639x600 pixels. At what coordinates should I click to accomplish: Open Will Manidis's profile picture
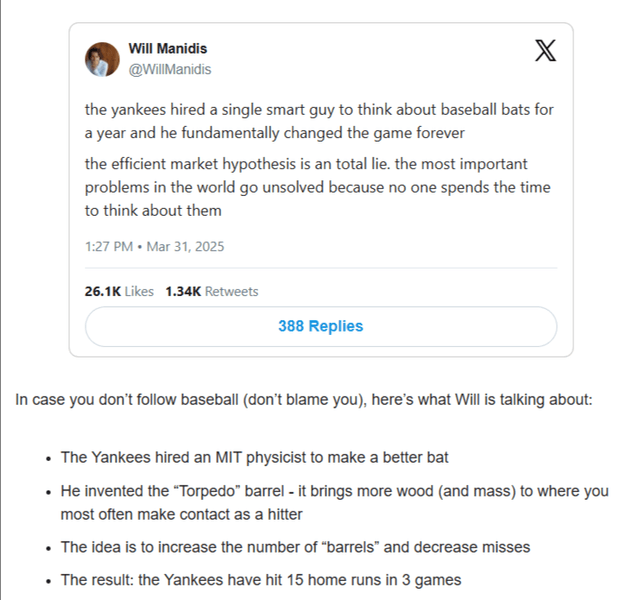102,60
